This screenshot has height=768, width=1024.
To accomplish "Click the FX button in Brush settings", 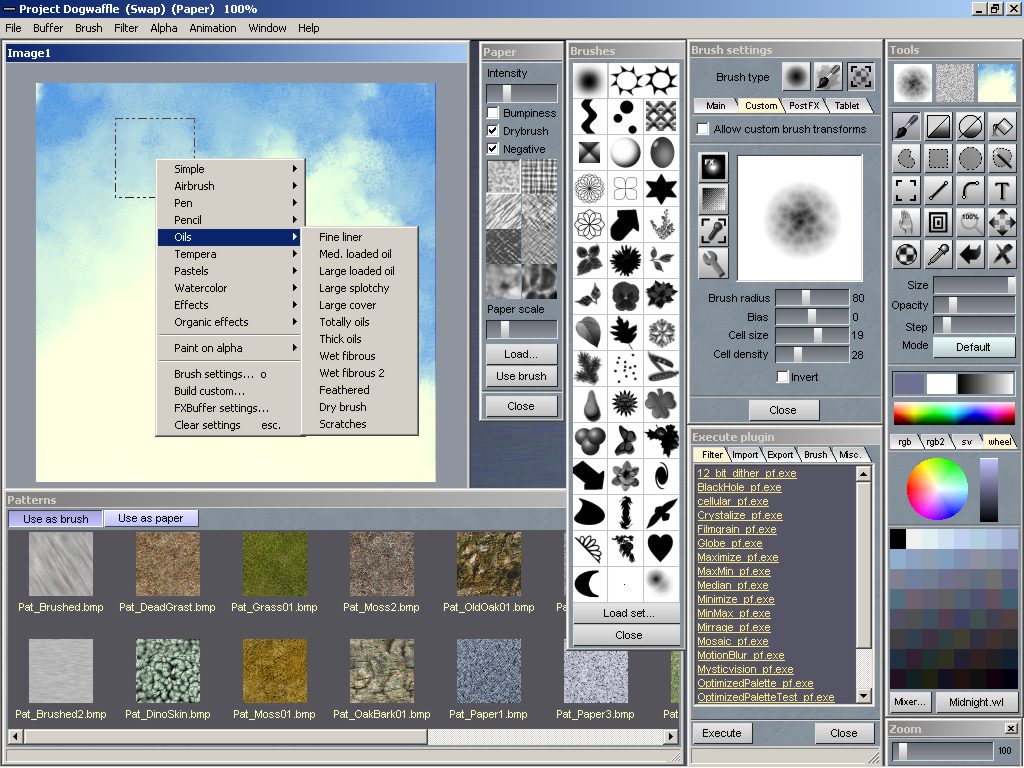I will pos(714,167).
